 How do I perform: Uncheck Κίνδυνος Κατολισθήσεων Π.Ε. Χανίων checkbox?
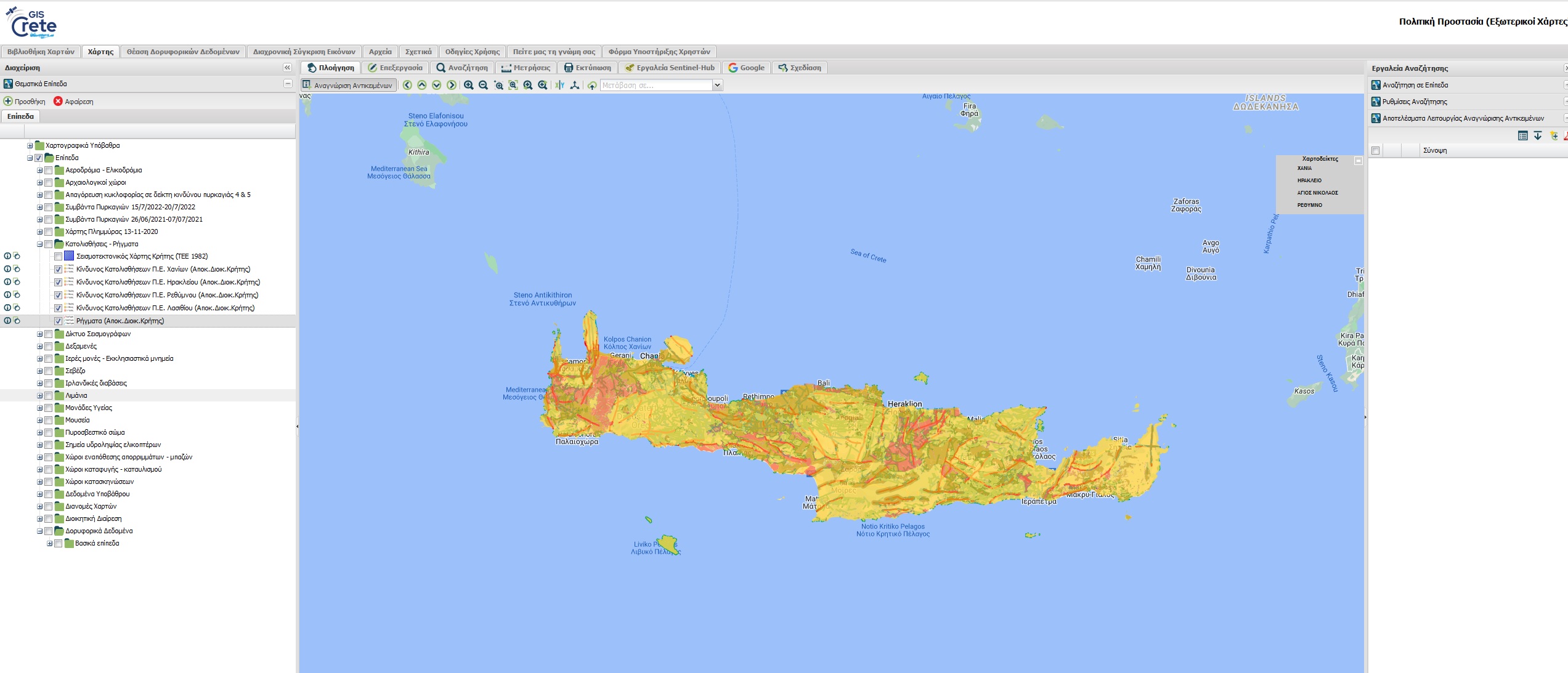tap(58, 269)
